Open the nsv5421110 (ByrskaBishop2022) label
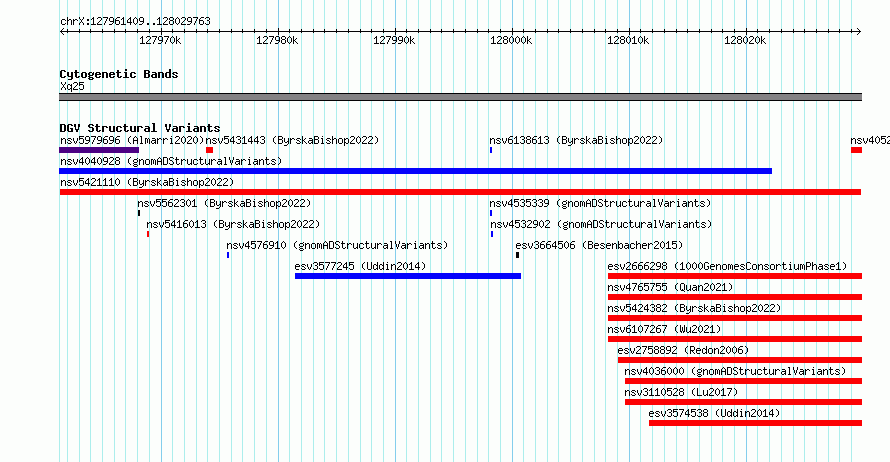This screenshot has height=462, width=890. point(147,182)
